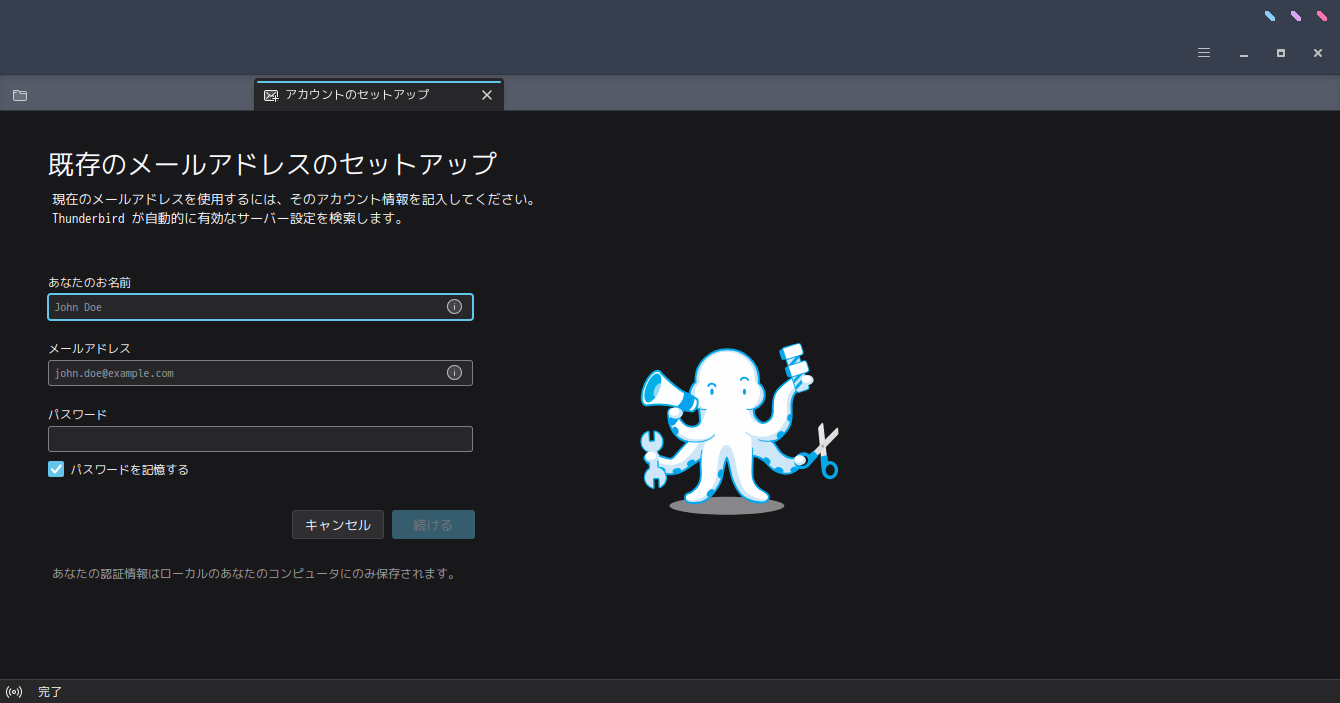Toggle パスワードを記憶する checkbox
This screenshot has height=703, width=1340.
pyautogui.click(x=56, y=469)
